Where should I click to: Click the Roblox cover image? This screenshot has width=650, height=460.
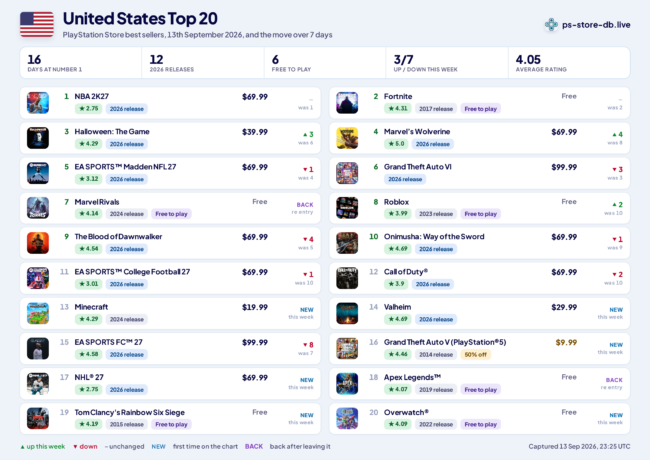[347, 208]
